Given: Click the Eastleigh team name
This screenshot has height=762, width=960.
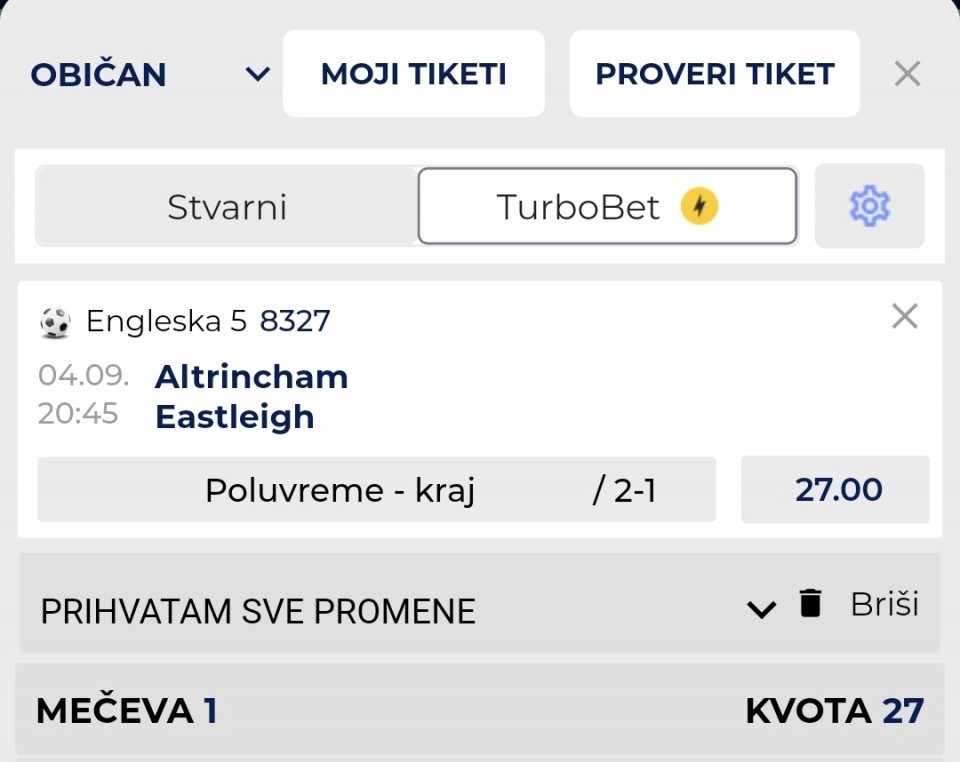Looking at the screenshot, I should click(x=234, y=417).
